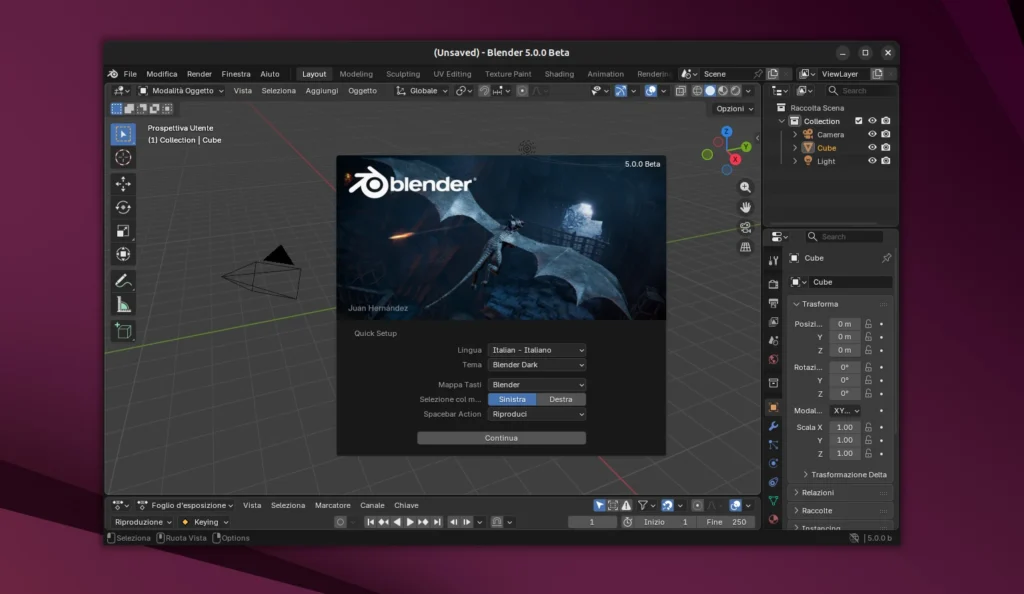This screenshot has height=594, width=1024.
Task: Expand the Cube item in the outliner
Action: pos(795,147)
